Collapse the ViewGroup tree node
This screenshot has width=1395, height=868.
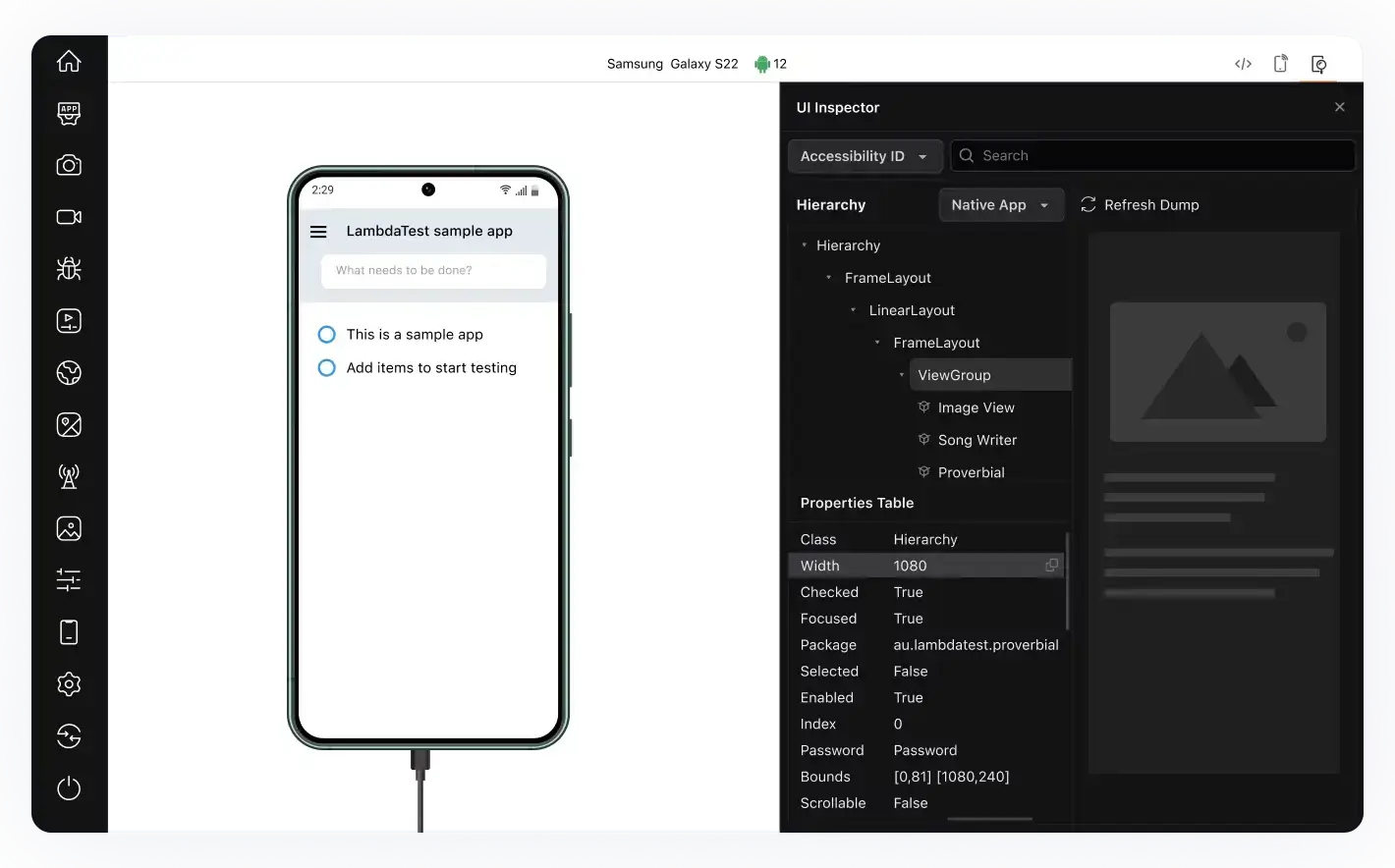click(901, 374)
